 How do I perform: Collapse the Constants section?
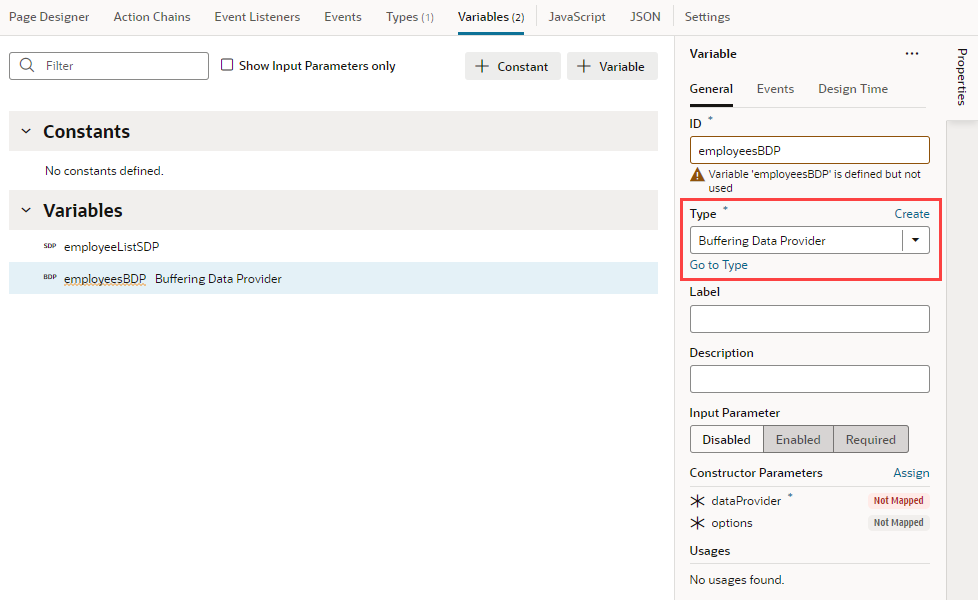coord(26,131)
